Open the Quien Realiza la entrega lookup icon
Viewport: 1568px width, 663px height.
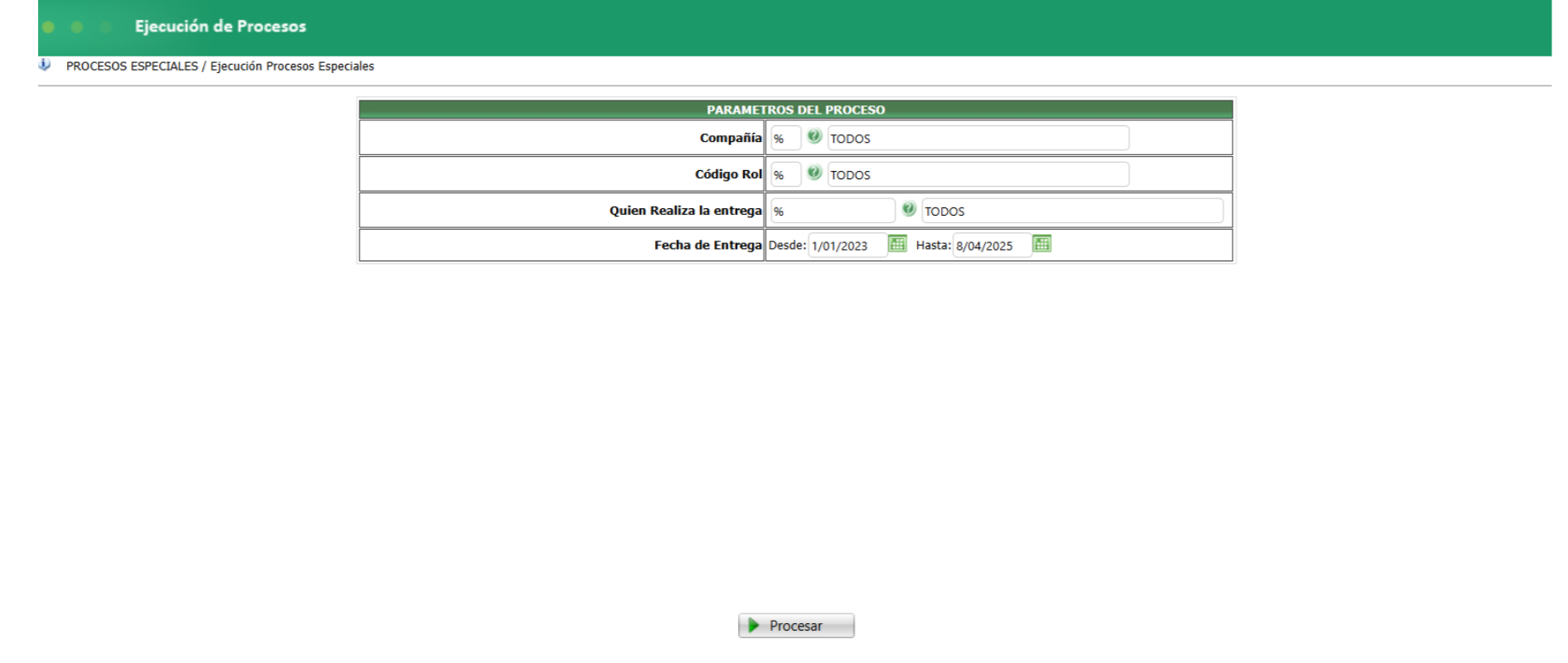point(909,210)
